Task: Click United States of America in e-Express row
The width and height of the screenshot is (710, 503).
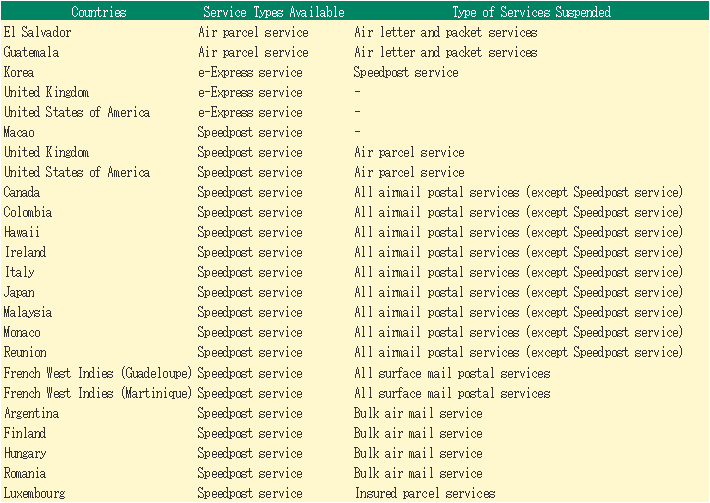Action: point(77,112)
